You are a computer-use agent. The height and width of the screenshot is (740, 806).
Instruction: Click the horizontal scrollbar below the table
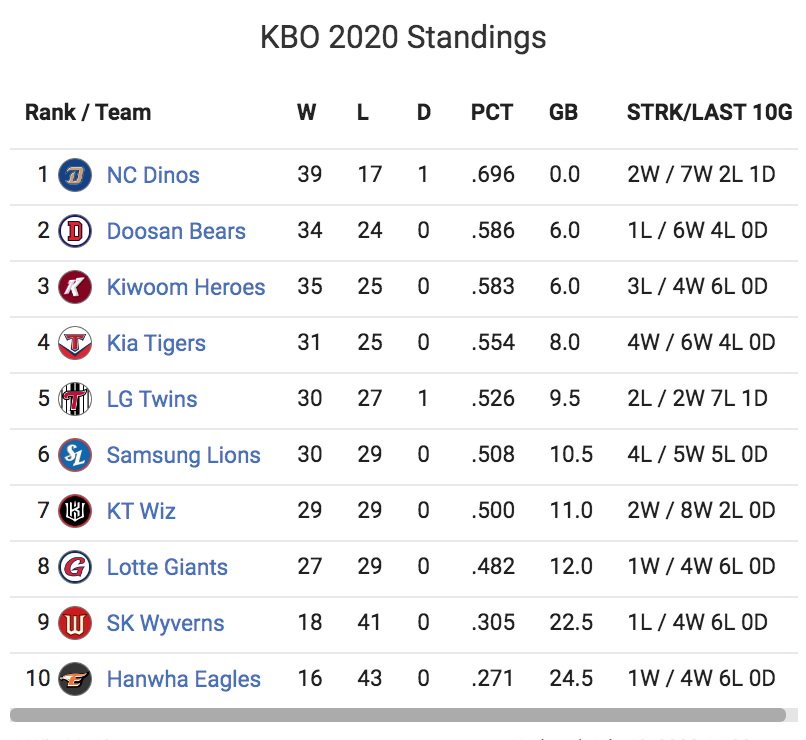(398, 715)
